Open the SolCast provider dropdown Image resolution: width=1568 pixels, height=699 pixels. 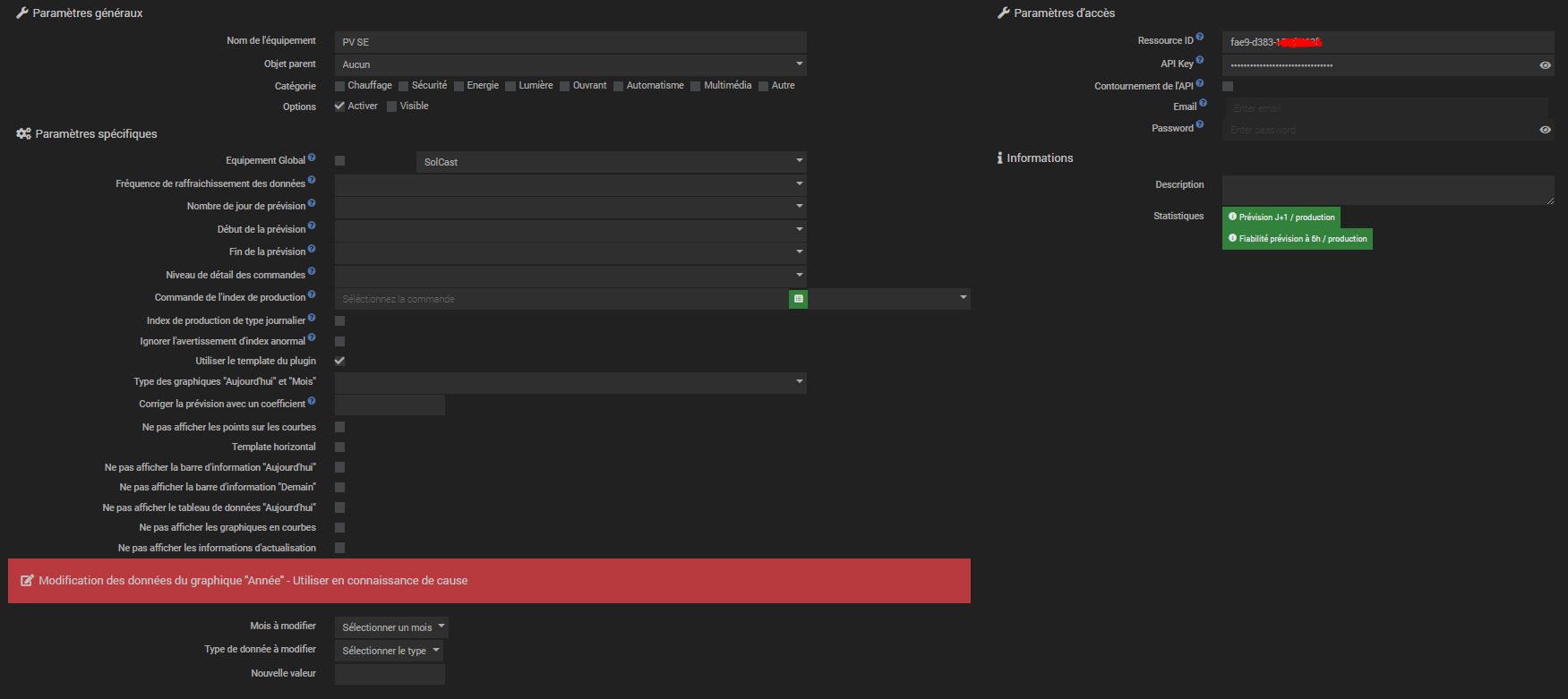click(612, 162)
